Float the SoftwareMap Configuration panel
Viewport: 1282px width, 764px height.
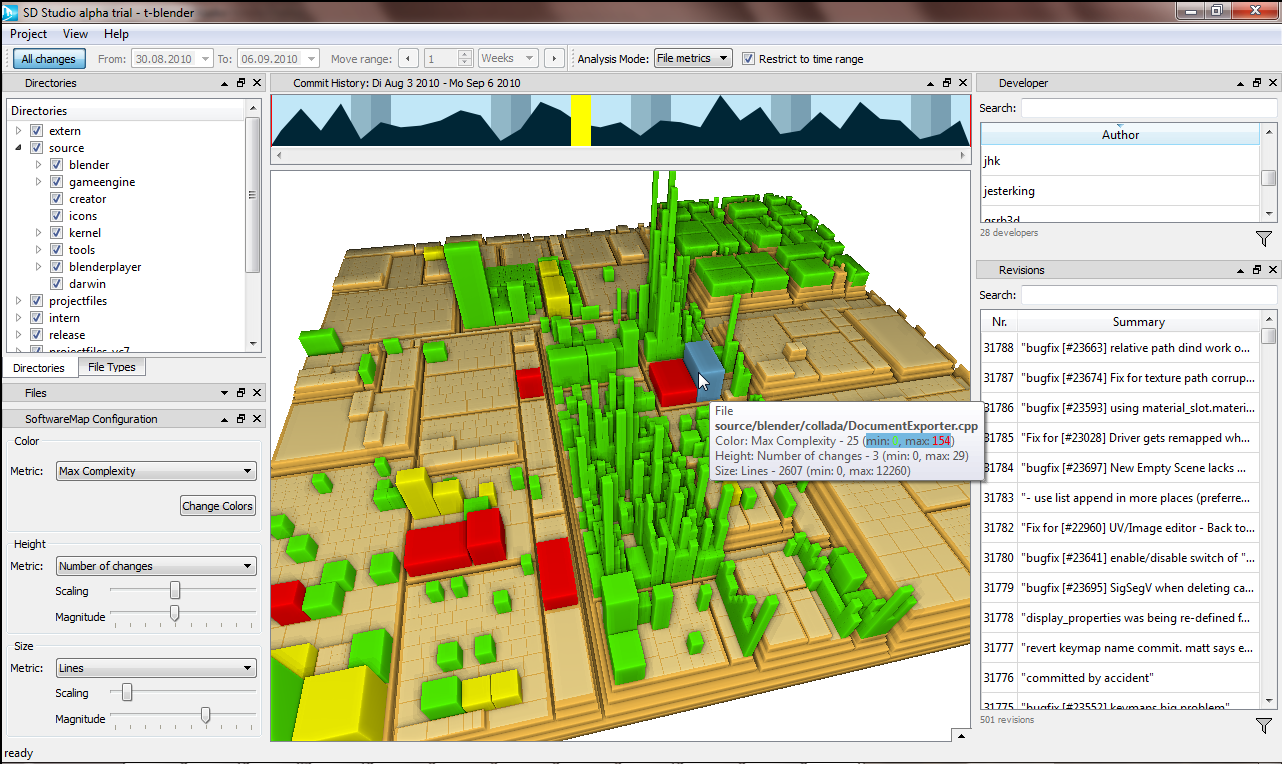click(241, 419)
